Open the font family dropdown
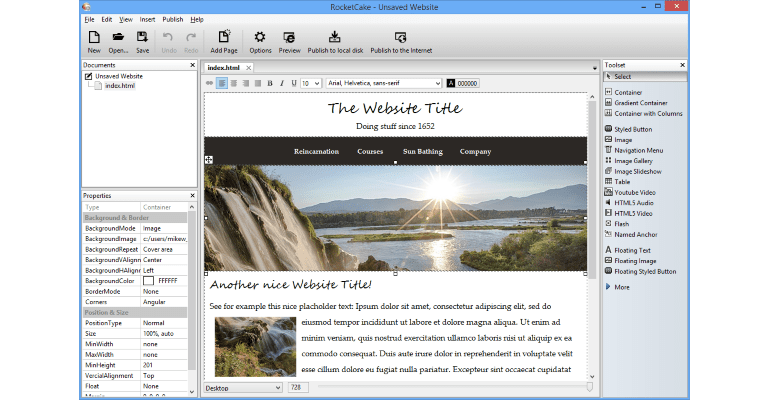 click(383, 83)
